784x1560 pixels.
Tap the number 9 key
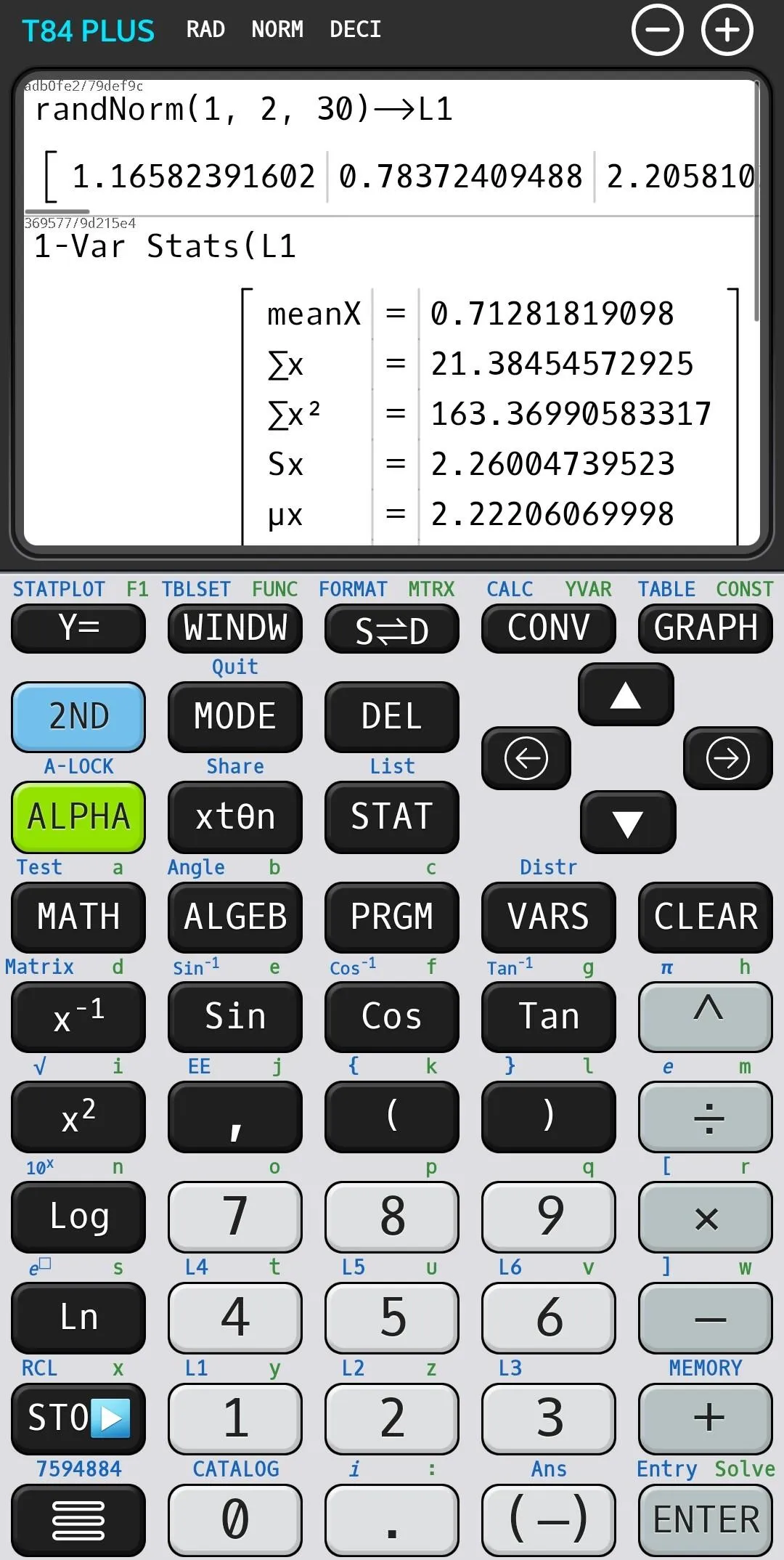coord(549,1217)
